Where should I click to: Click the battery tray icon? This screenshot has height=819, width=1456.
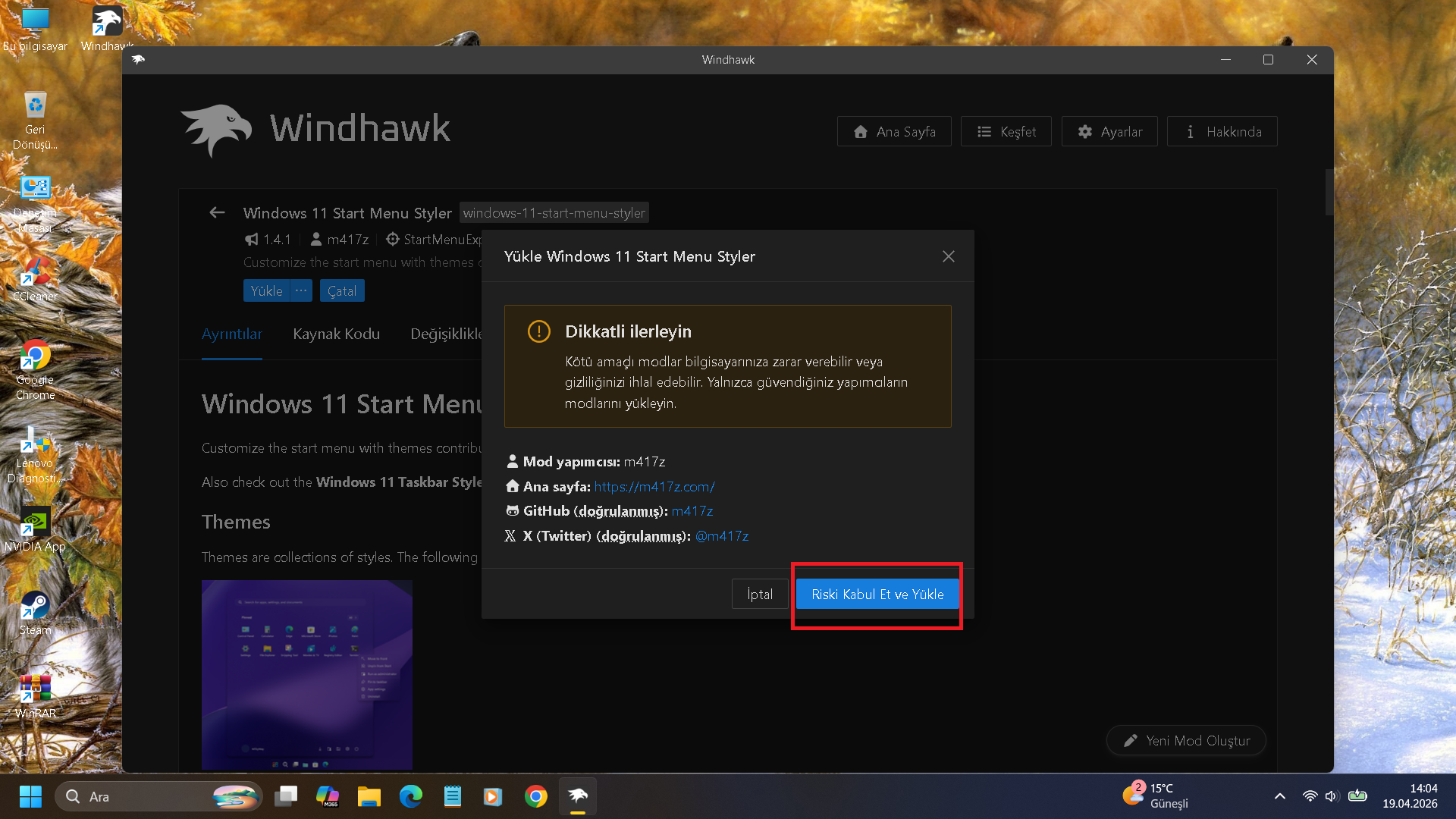tap(1357, 796)
